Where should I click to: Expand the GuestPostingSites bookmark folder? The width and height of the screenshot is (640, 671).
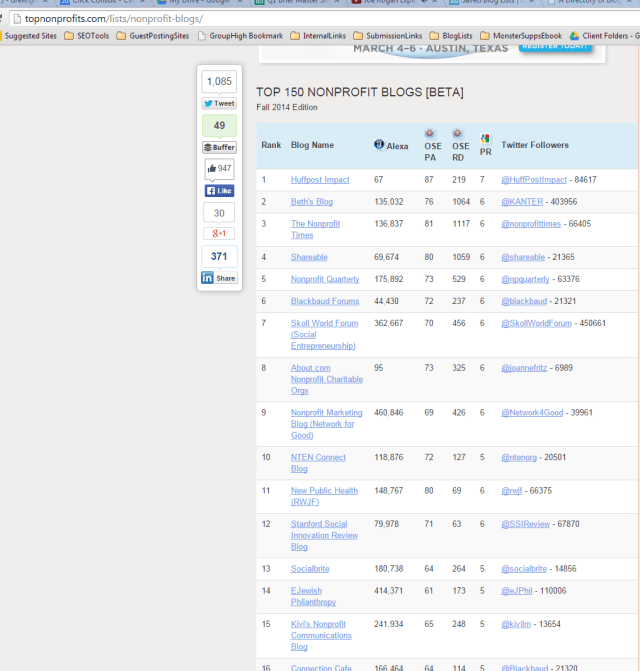point(155,35)
